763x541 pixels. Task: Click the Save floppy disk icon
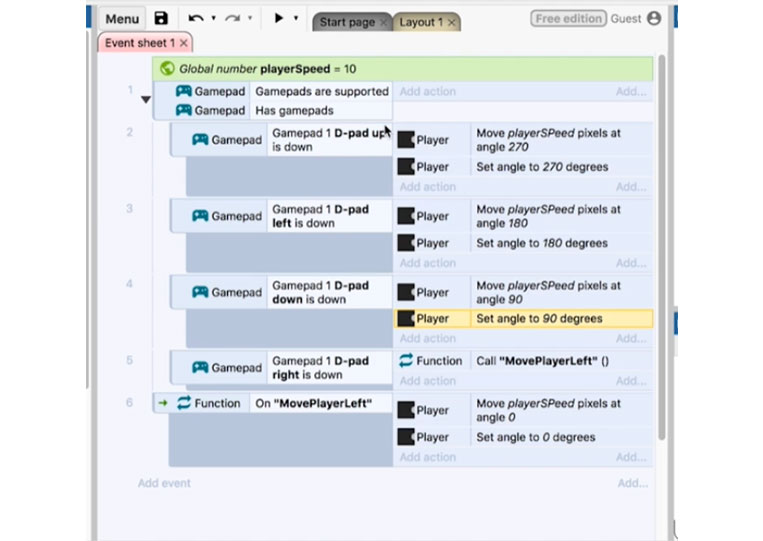[x=161, y=18]
